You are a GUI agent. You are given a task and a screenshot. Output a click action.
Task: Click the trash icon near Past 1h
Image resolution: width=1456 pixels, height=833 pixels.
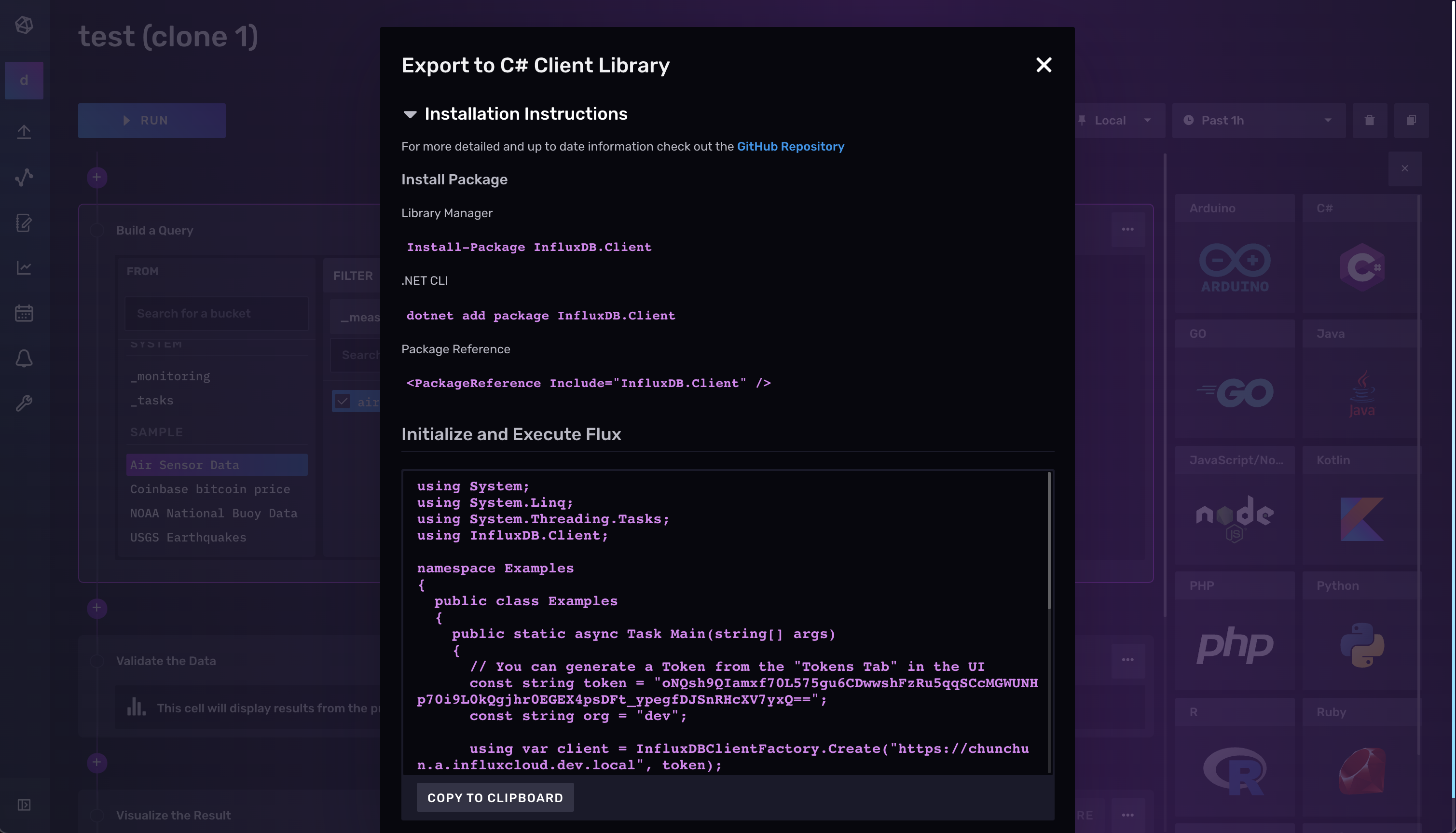pos(1370,120)
